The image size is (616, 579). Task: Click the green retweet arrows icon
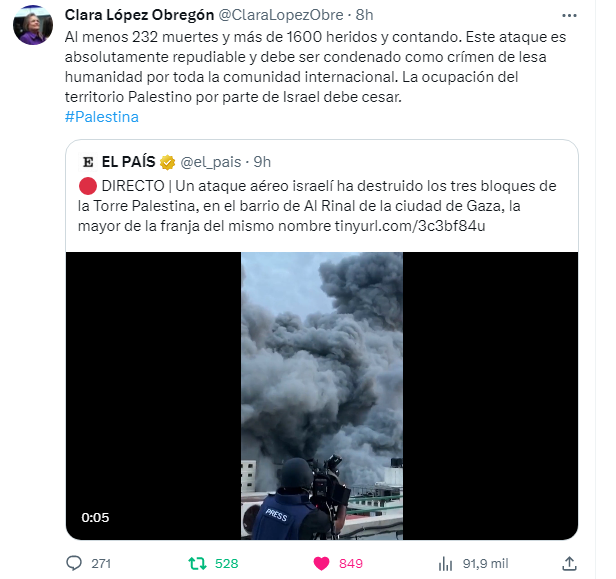tap(197, 563)
